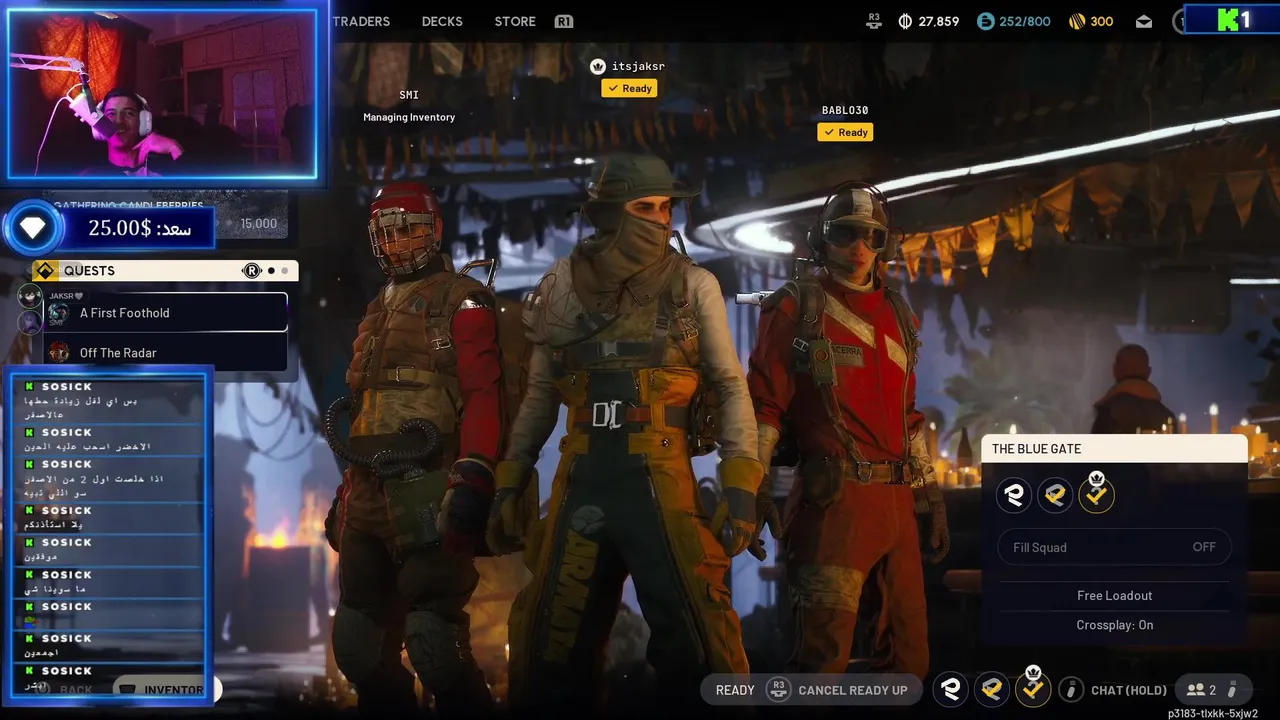The height and width of the screenshot is (720, 1280).
Task: Click yellow-check squad emblem in bottom bar
Action: coord(992,689)
